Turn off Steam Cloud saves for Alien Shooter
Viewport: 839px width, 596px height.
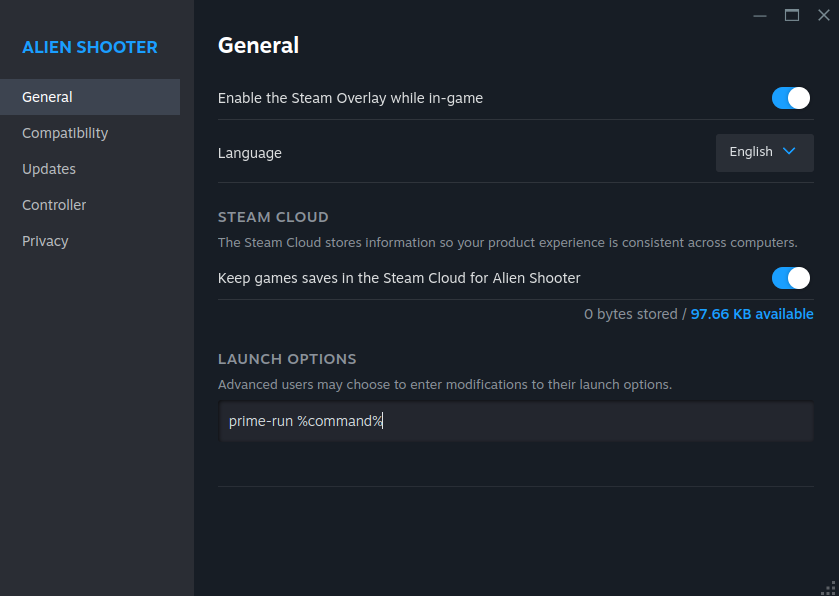coord(790,278)
